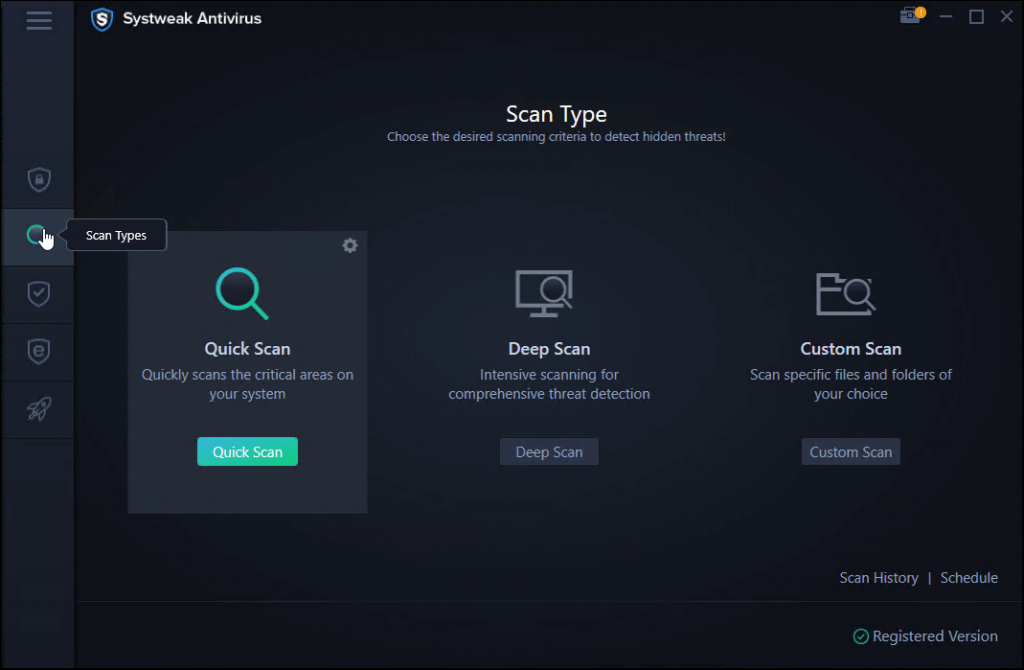Click 'Intensive scanning for comprehensive threat detection' text

pyautogui.click(x=549, y=384)
